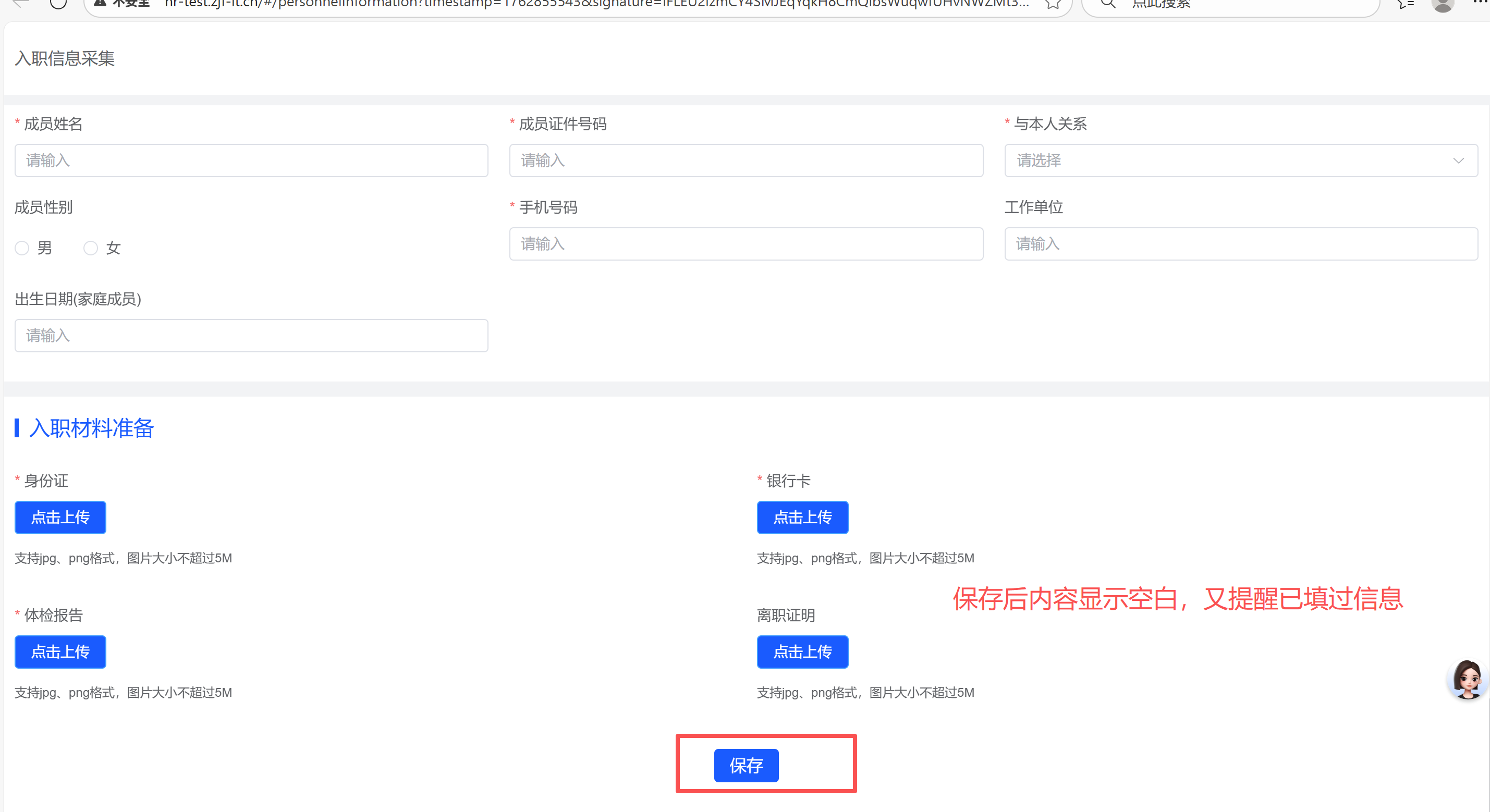The image size is (1490, 812).
Task: Click the 出生日期(家庭成员) date field
Action: click(x=251, y=336)
